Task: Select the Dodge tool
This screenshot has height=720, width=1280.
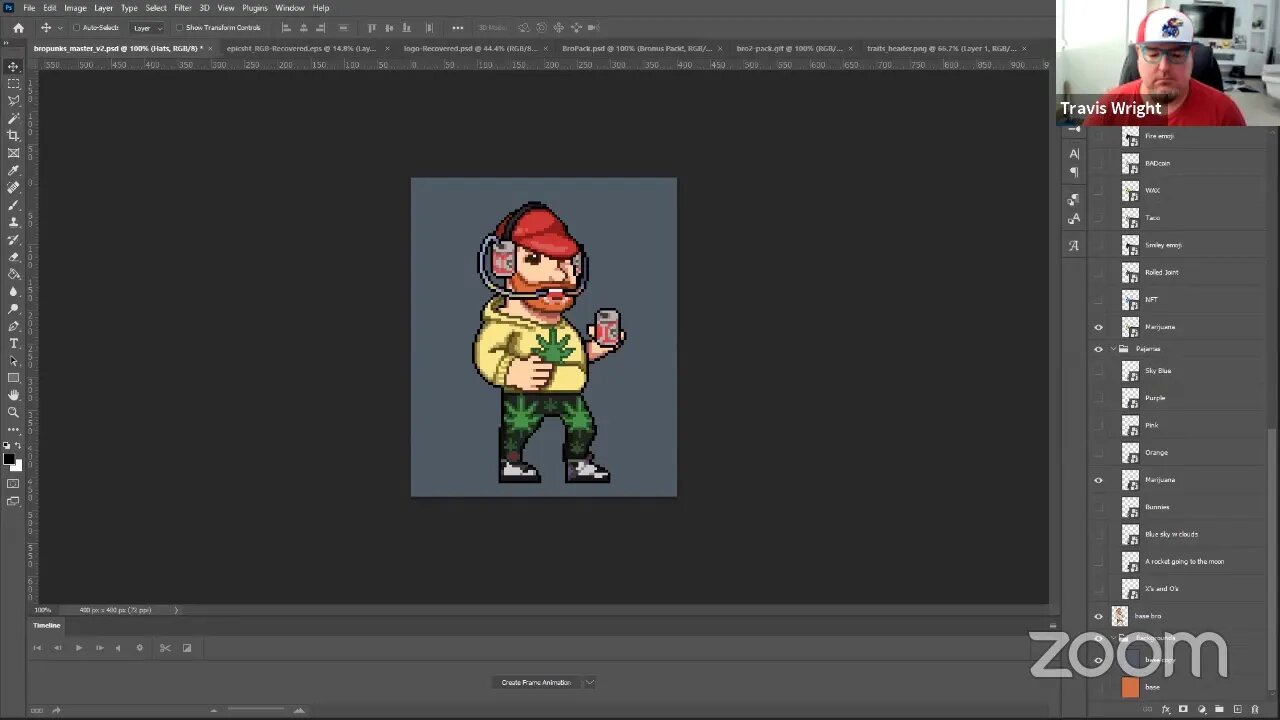Action: pos(13,309)
